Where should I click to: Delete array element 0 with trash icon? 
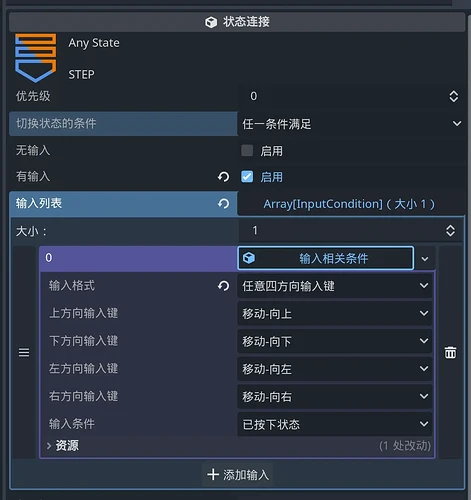pos(450,352)
